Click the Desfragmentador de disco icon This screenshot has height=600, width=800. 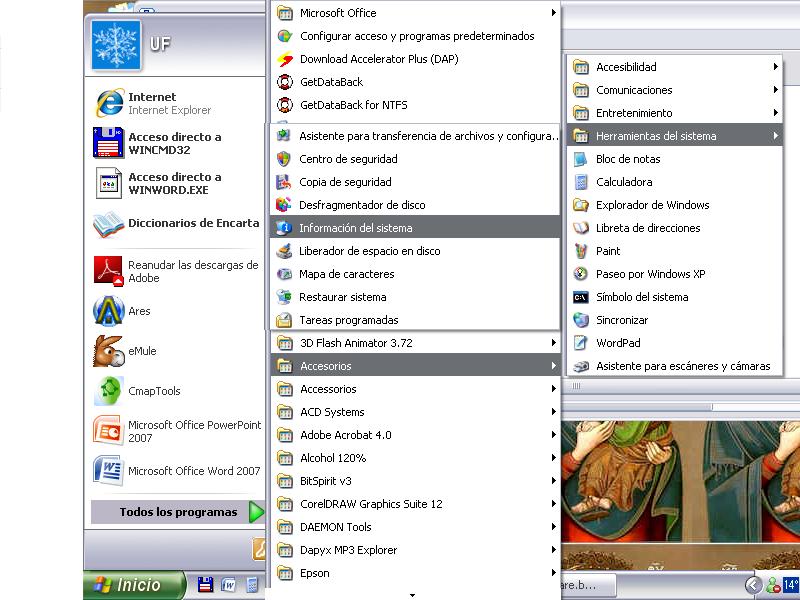coord(284,205)
